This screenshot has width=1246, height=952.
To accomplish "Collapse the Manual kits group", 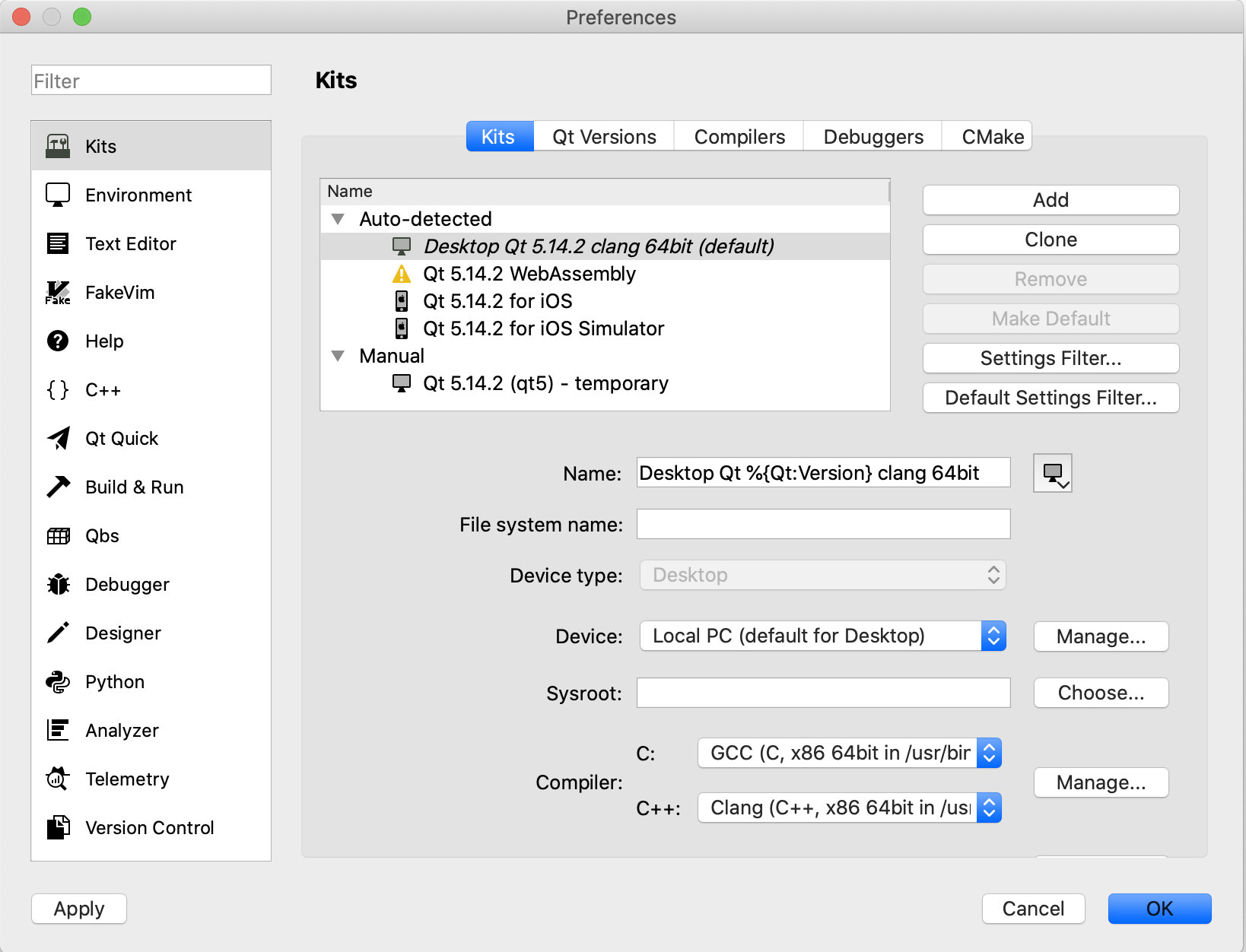I will [339, 356].
